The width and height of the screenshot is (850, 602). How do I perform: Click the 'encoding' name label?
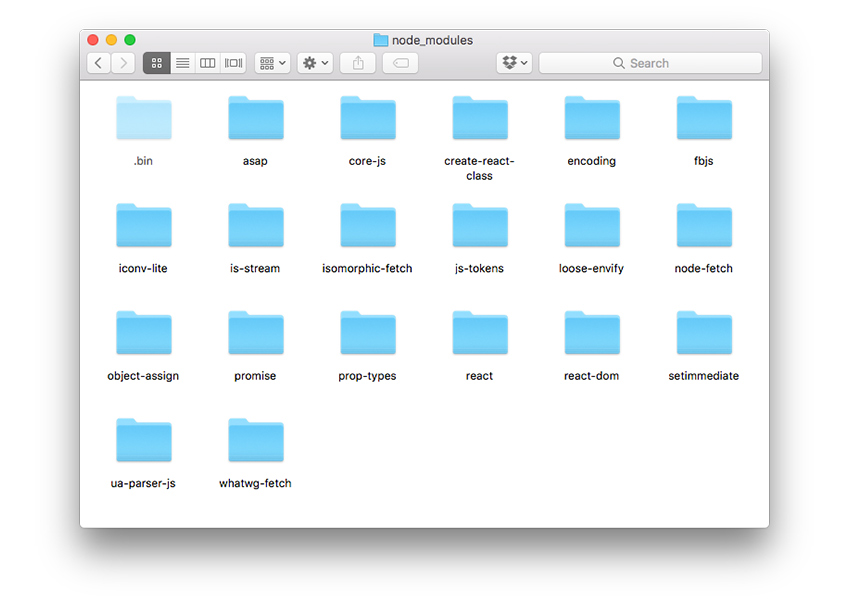coord(591,161)
